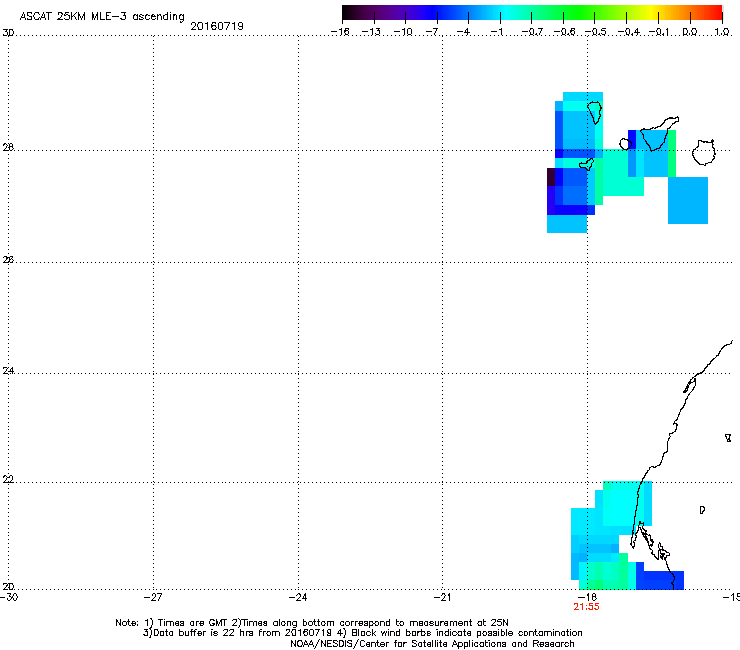
Task: Click the "Times are GMT" note line
Action: click(312, 623)
